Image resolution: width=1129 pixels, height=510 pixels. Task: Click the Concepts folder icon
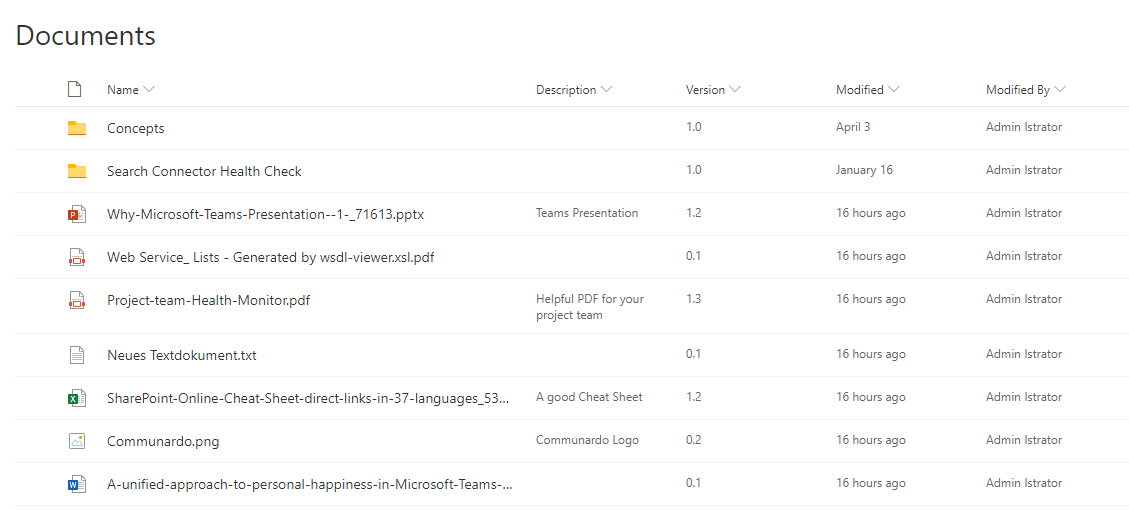[77, 128]
